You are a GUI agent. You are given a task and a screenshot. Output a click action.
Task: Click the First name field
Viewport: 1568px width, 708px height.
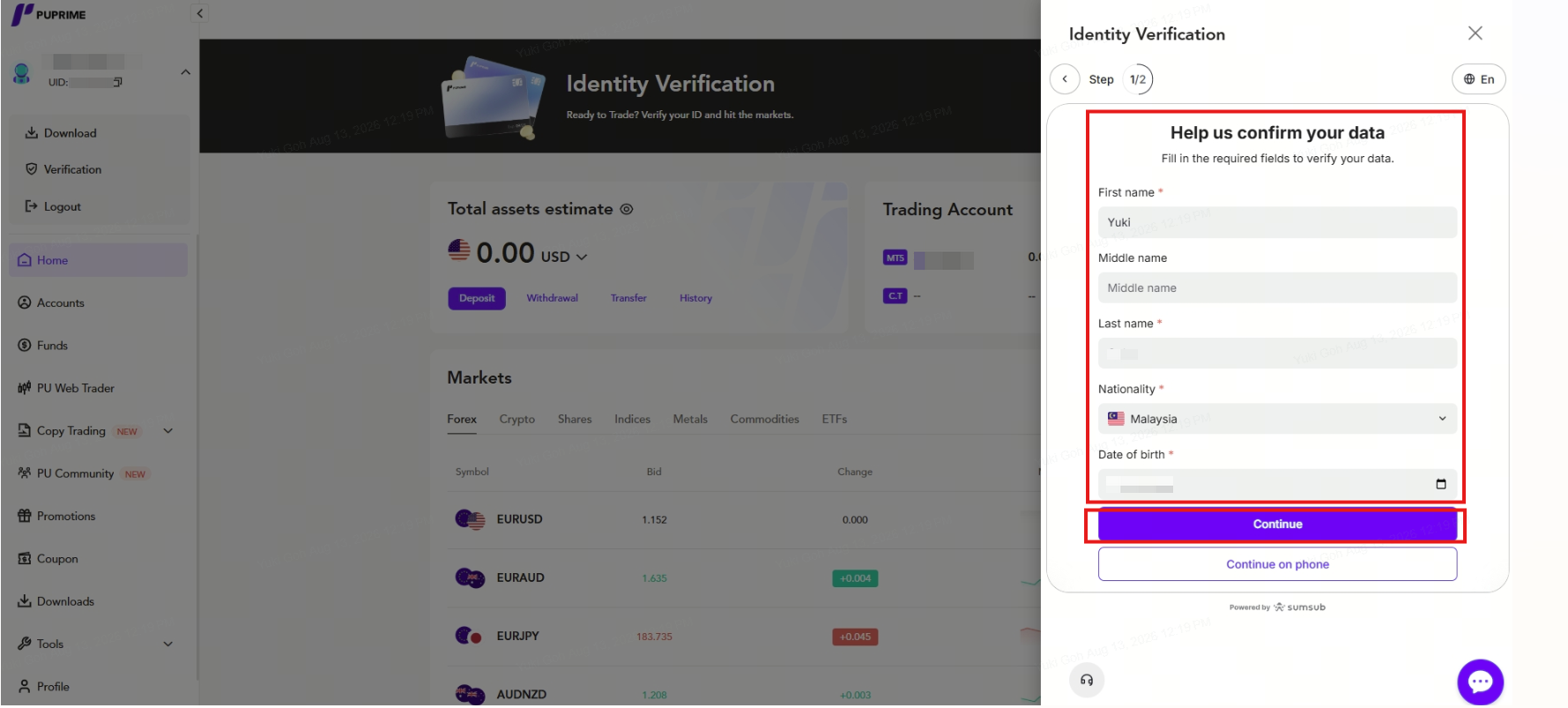point(1277,222)
